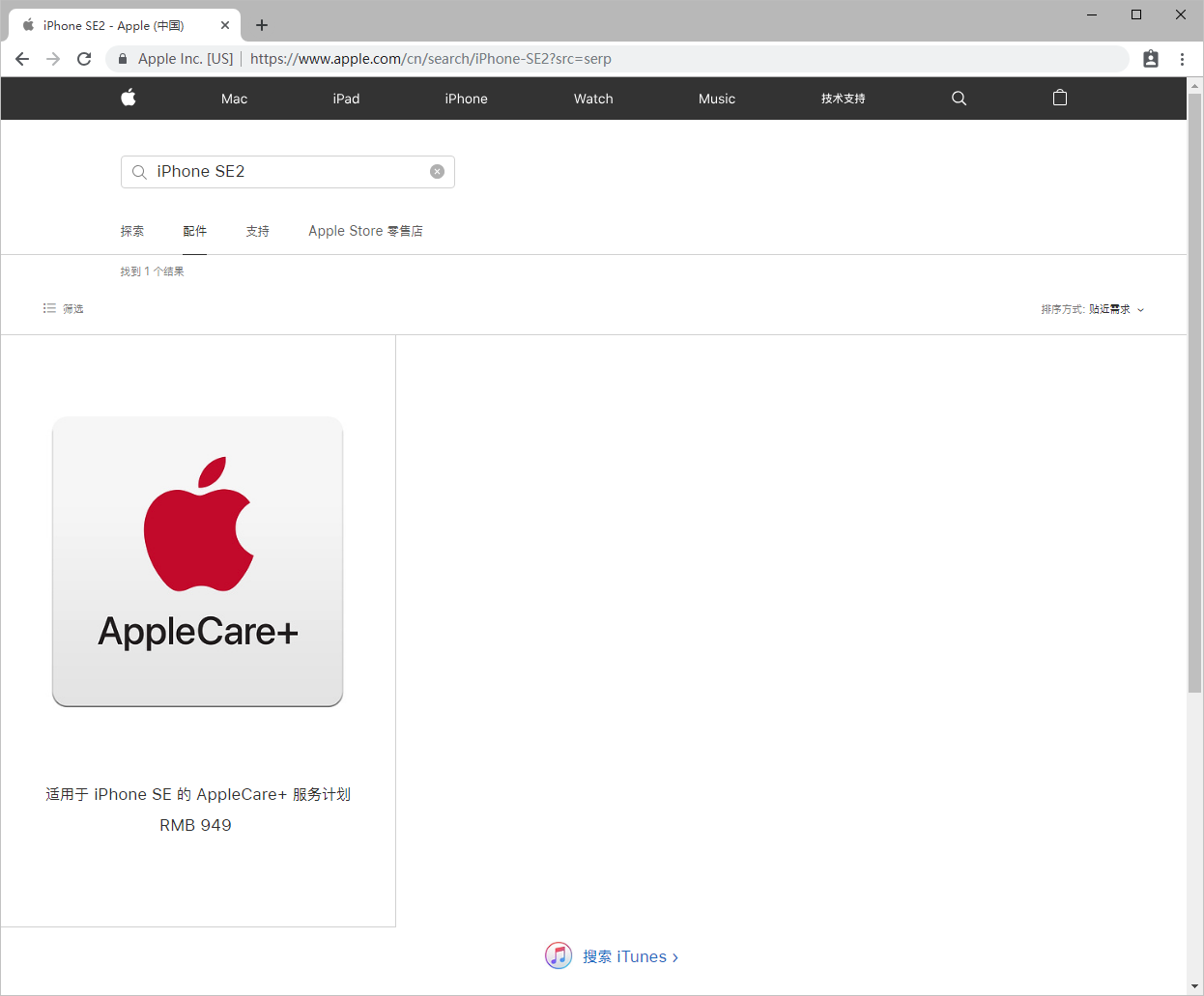
Task: Select the 支持 tab
Action: pos(257,231)
